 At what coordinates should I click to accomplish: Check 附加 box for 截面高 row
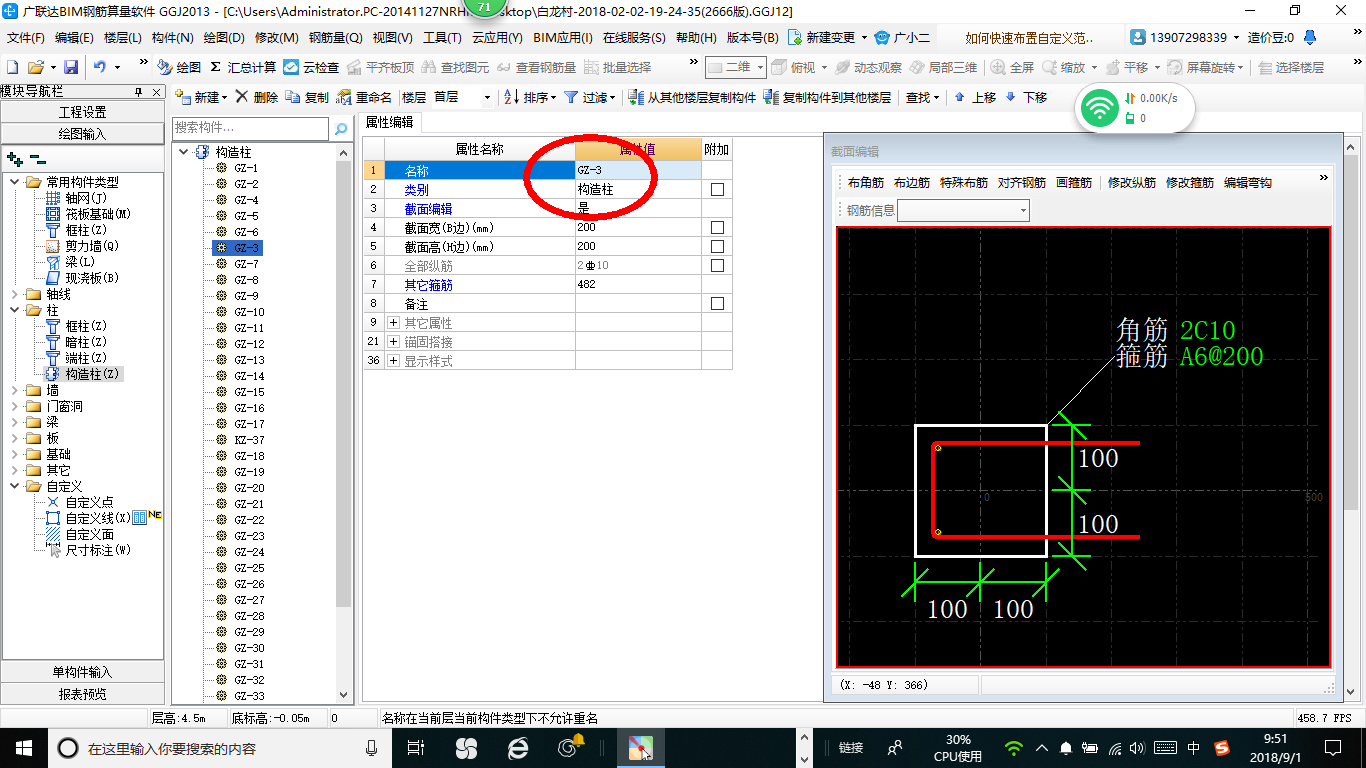pyautogui.click(x=716, y=246)
